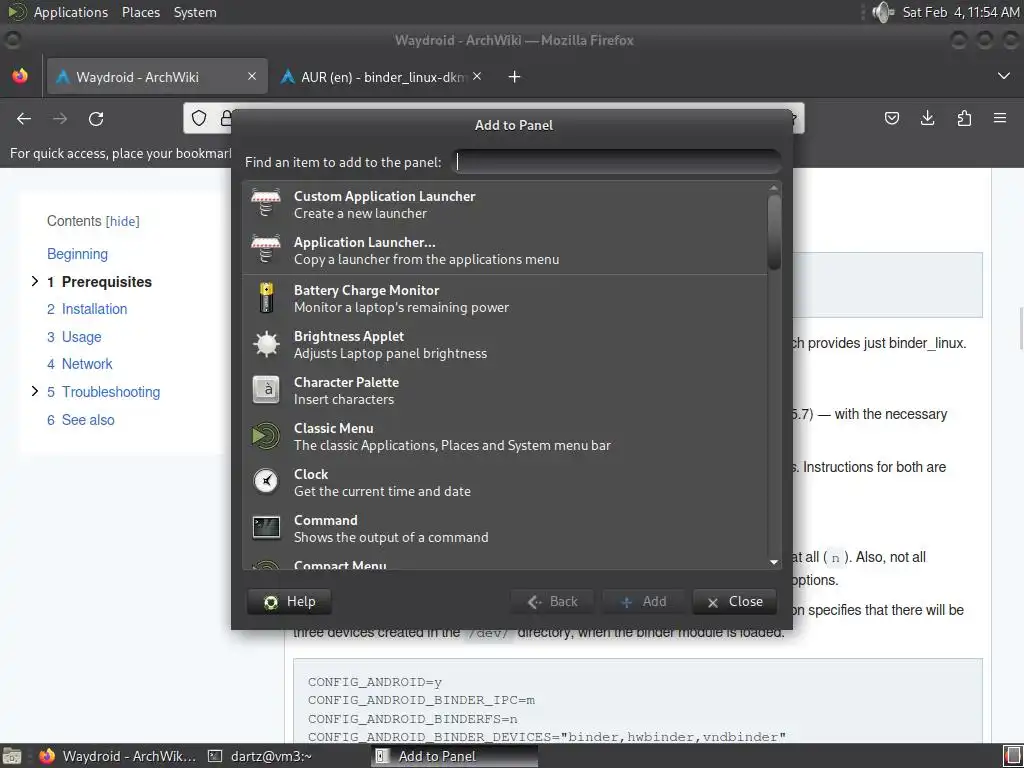Go to Beginning in contents

[x=77, y=254]
